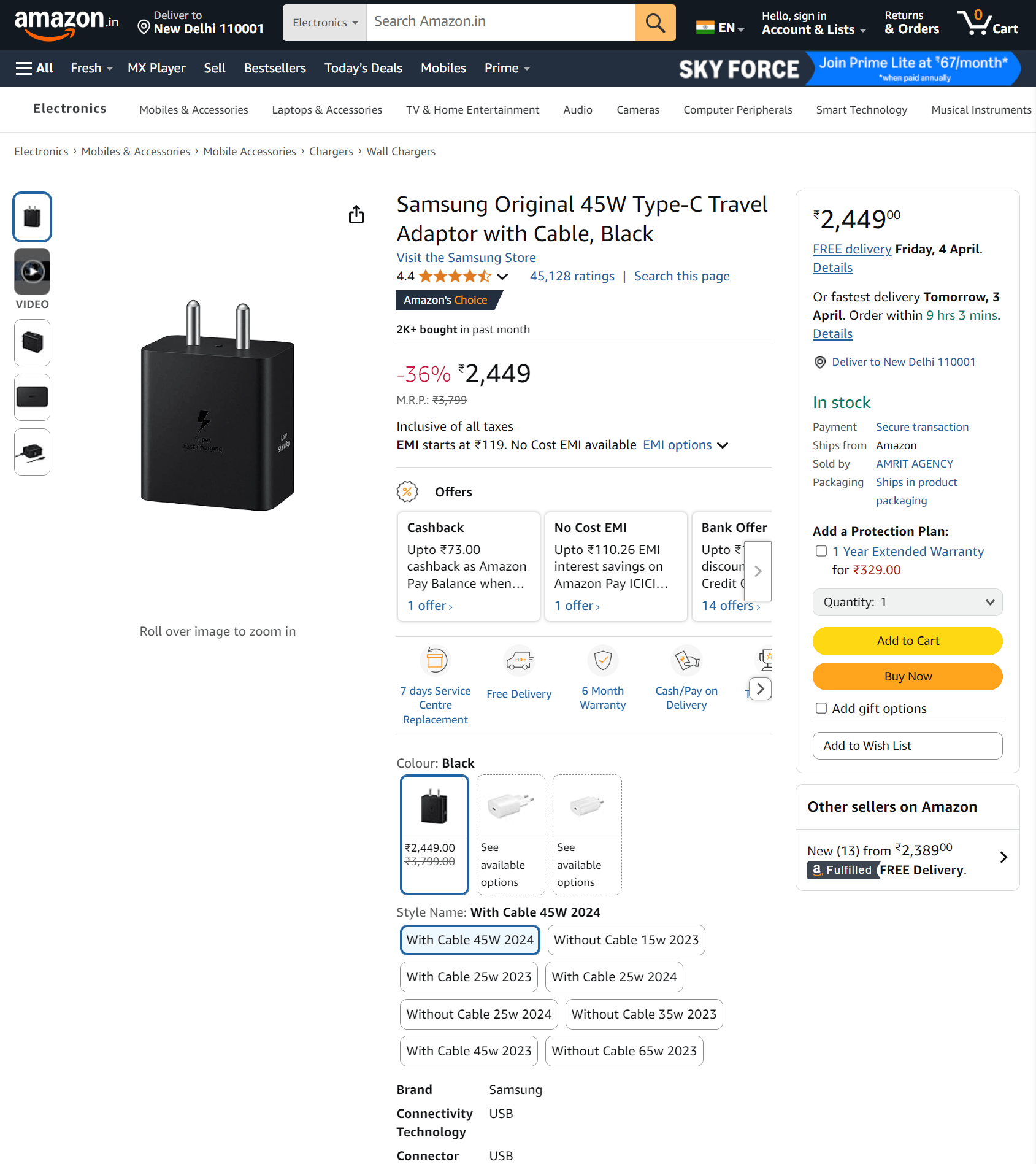Click the orange search magnifier button
Screen dimensions: 1036x1164
654,23
